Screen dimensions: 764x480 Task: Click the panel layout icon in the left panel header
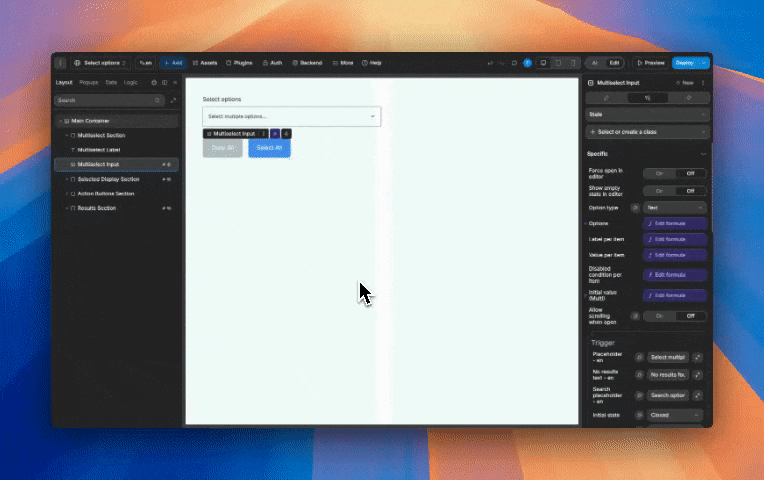(x=165, y=82)
